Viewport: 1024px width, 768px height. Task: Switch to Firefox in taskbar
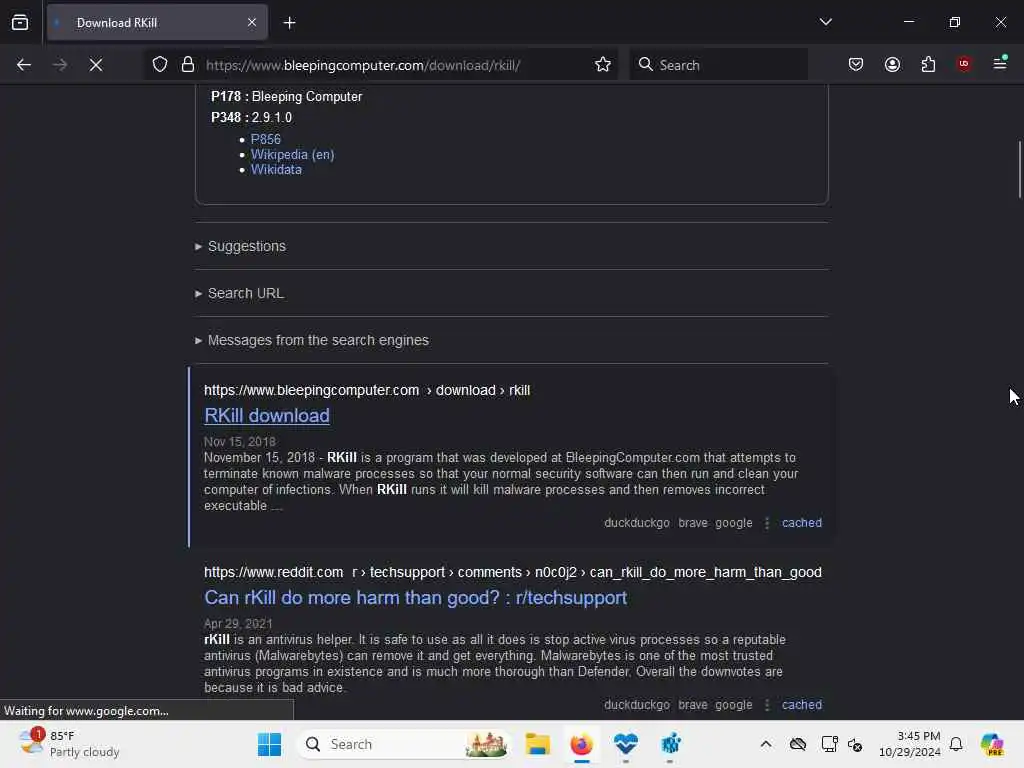coord(581,744)
